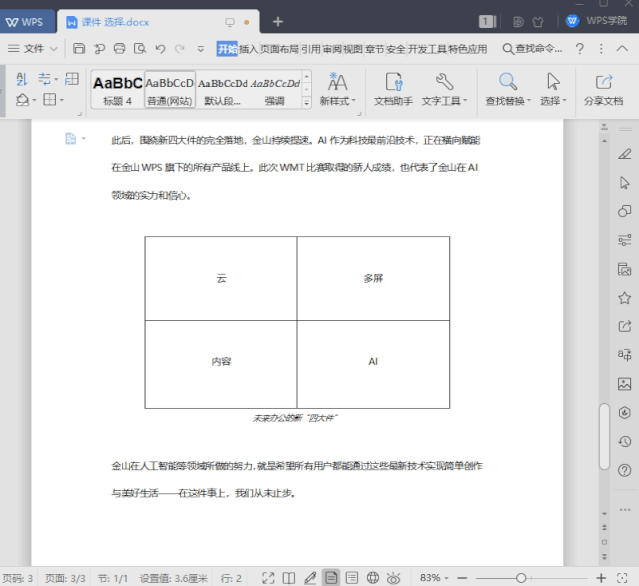Viewport: 639px width, 586px height.
Task: Click the picture icon in right sidebar
Action: 624,384
